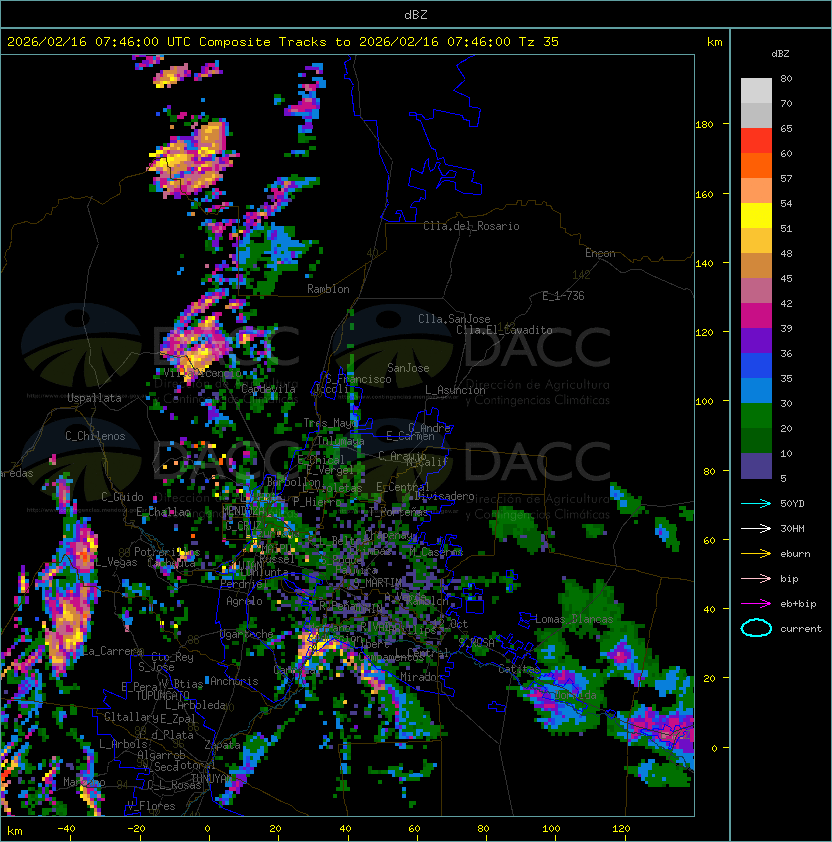Click the magenta eb+bip arrow in legend
The height and width of the screenshot is (842, 832).
[x=756, y=604]
